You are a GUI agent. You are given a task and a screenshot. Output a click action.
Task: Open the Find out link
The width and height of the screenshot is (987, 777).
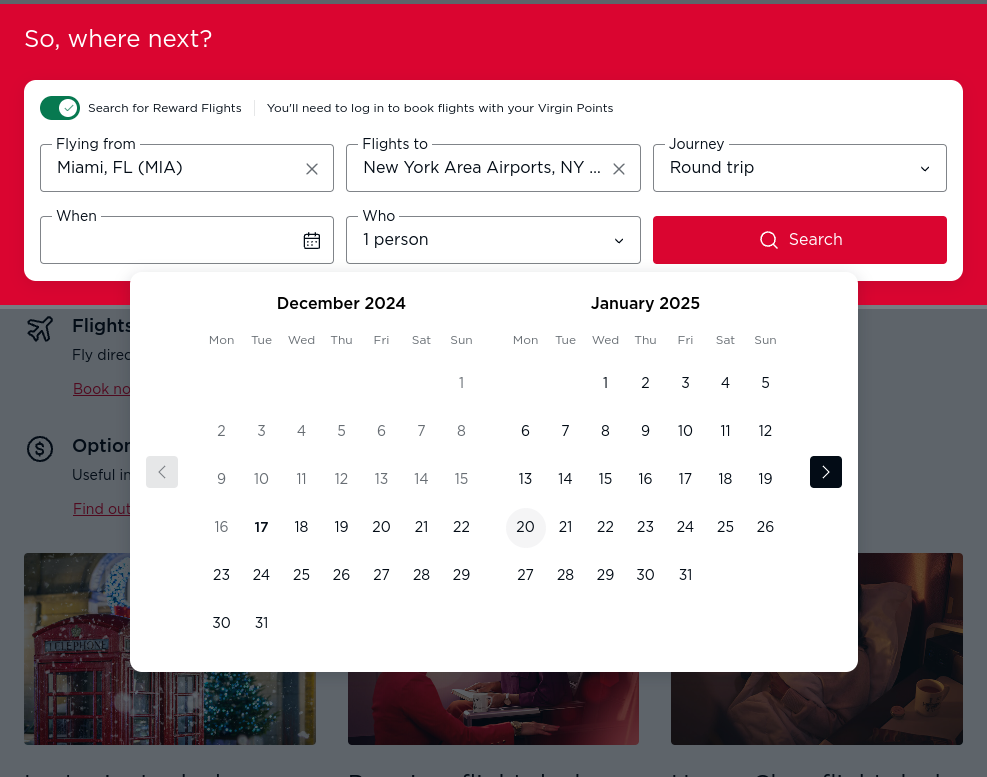click(101, 509)
